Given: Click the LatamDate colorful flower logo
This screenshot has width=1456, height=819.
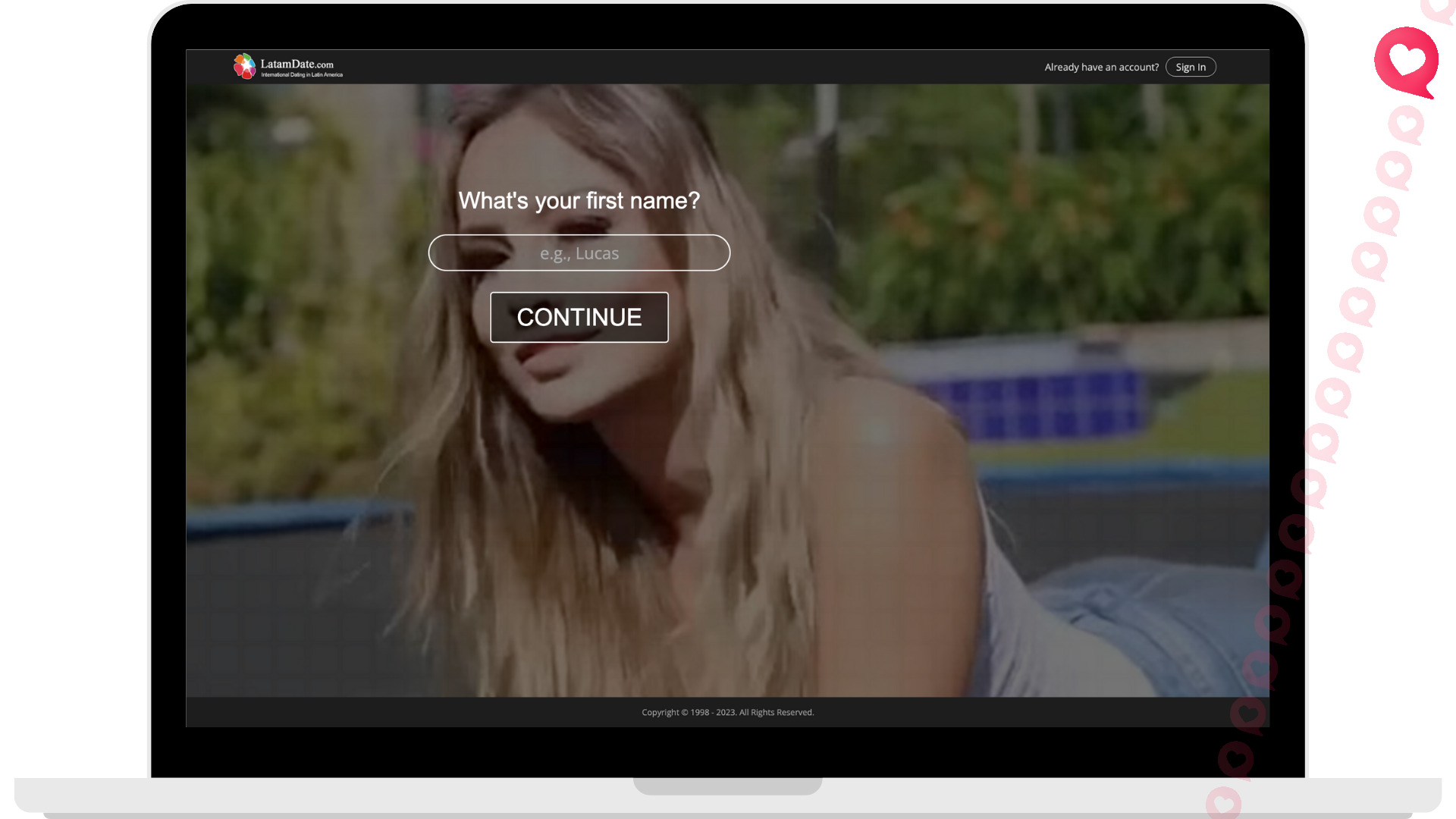Looking at the screenshot, I should click(244, 66).
